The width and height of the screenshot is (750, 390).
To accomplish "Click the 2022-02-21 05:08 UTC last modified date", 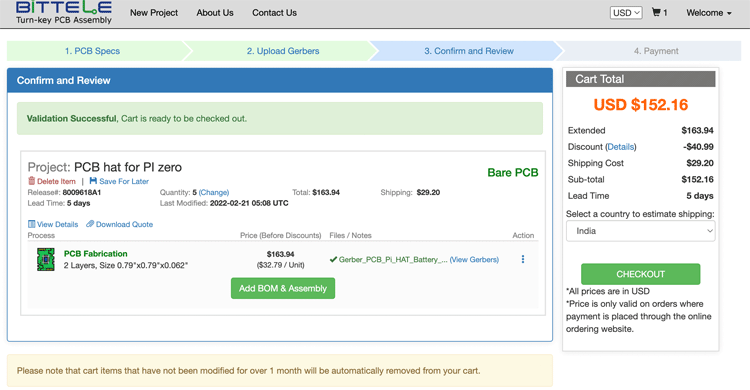I will click(x=249, y=203).
